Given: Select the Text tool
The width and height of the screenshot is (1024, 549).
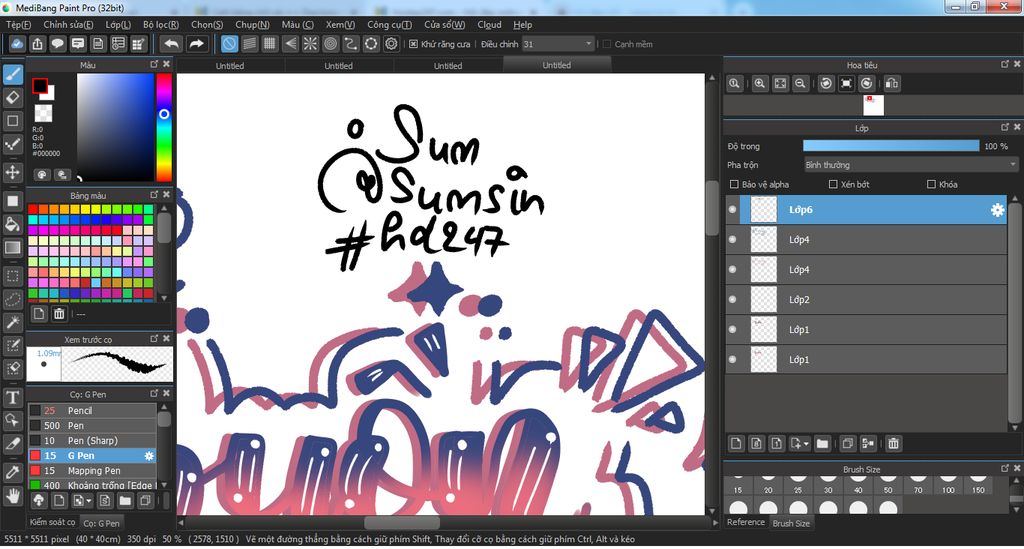Looking at the screenshot, I should coord(12,398).
